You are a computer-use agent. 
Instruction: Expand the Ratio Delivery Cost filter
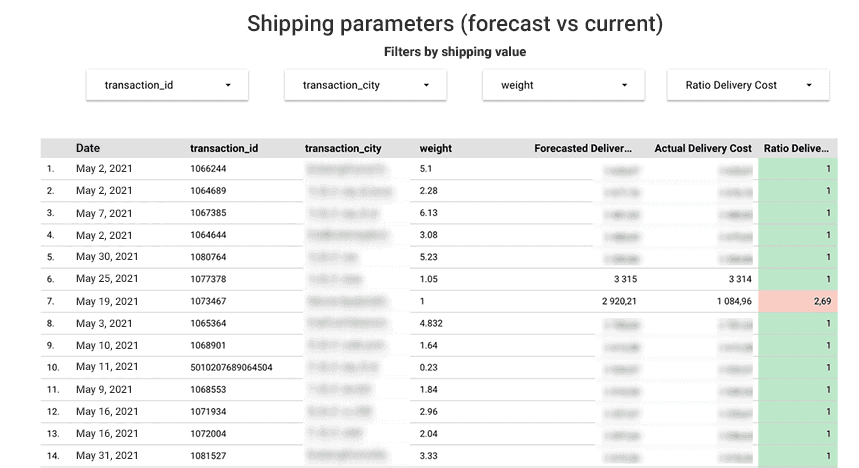(747, 86)
